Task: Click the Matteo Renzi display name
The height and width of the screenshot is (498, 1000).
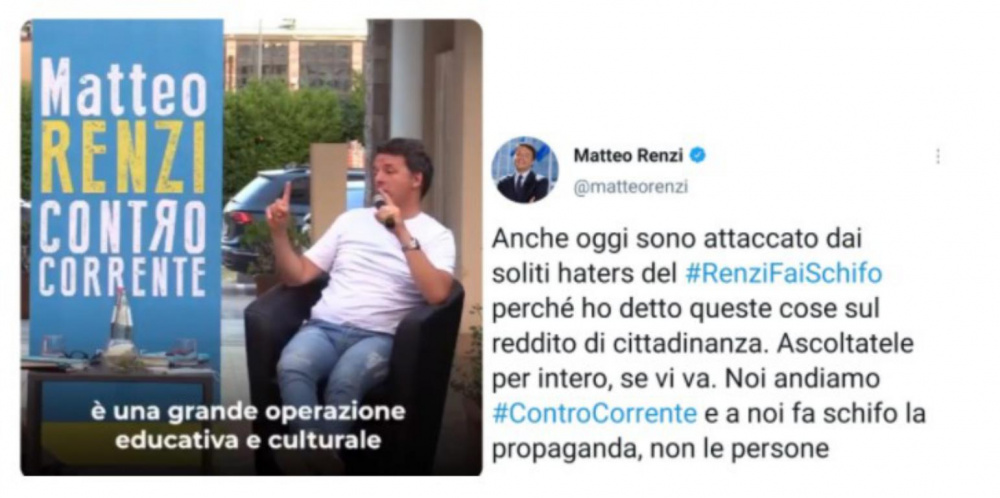Action: tap(629, 155)
